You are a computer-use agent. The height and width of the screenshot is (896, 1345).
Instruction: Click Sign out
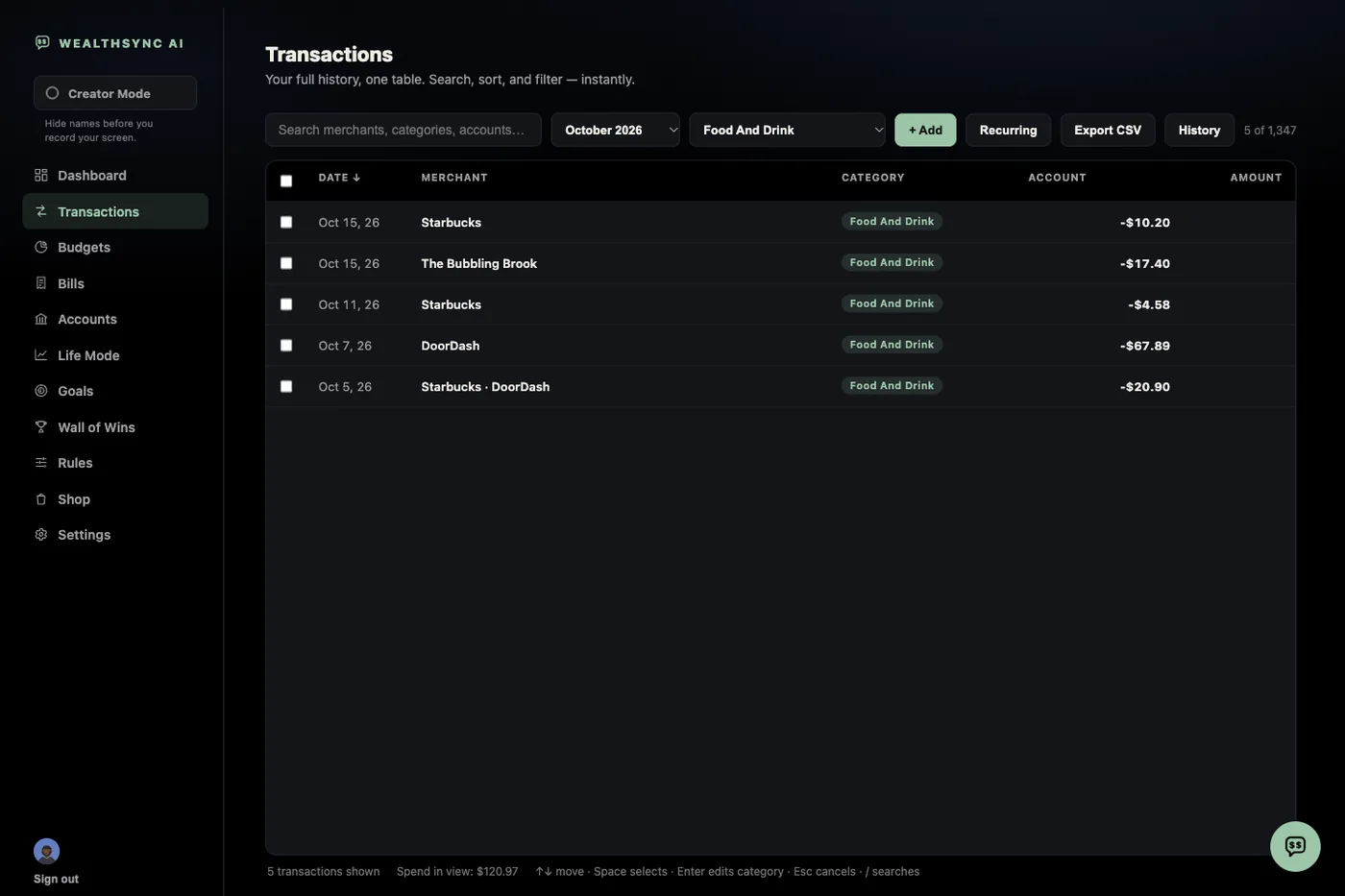tap(56, 879)
